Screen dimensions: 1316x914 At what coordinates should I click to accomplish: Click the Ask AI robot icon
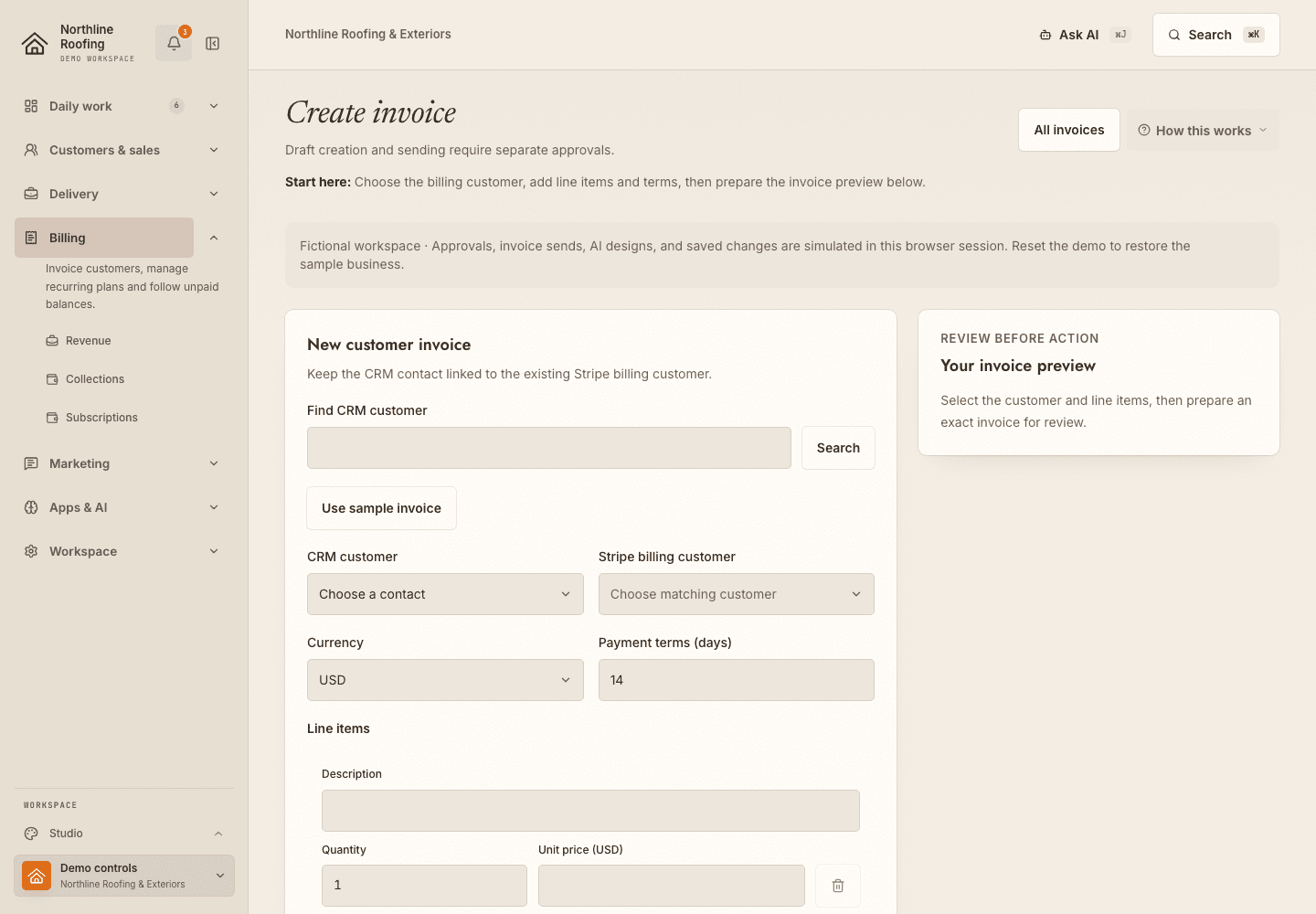tap(1045, 35)
